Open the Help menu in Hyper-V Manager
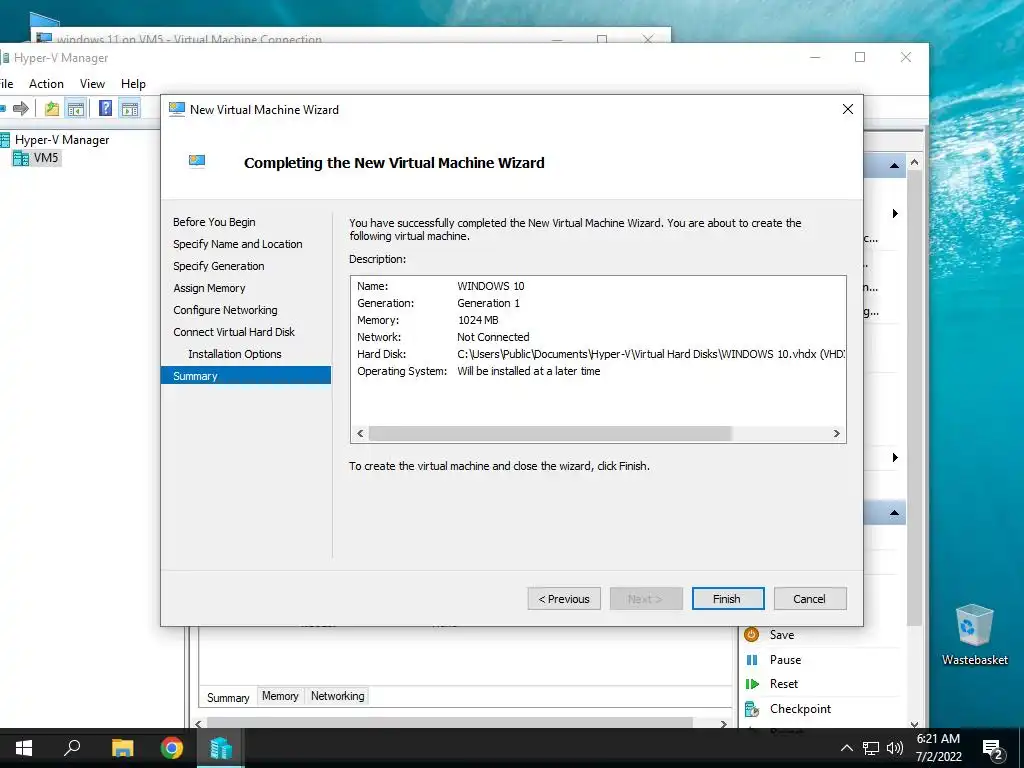 click(133, 84)
